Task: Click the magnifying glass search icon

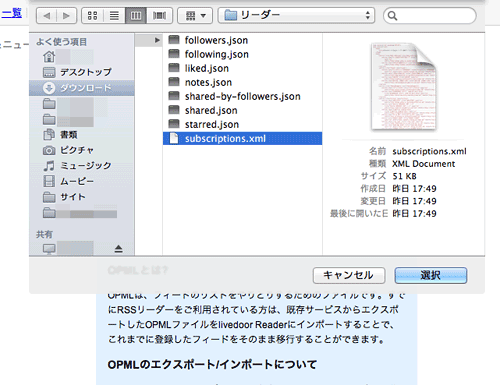Action: [393, 16]
